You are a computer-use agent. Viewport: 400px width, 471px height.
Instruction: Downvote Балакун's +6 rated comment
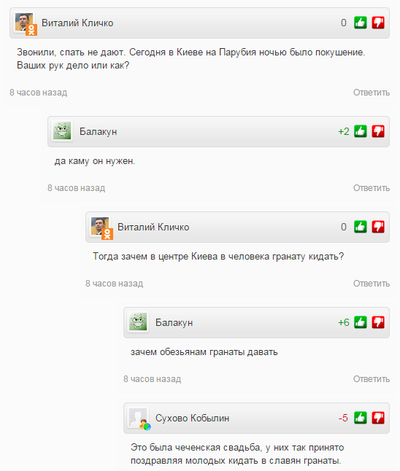(x=378, y=322)
